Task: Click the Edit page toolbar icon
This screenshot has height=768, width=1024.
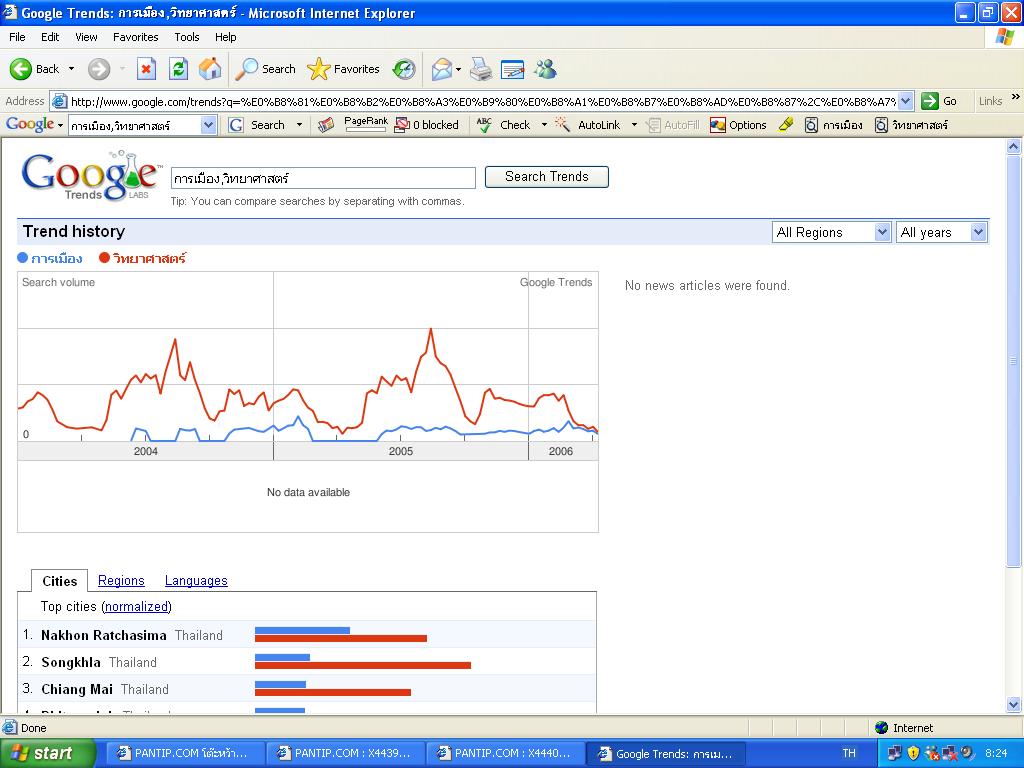Action: (x=513, y=69)
